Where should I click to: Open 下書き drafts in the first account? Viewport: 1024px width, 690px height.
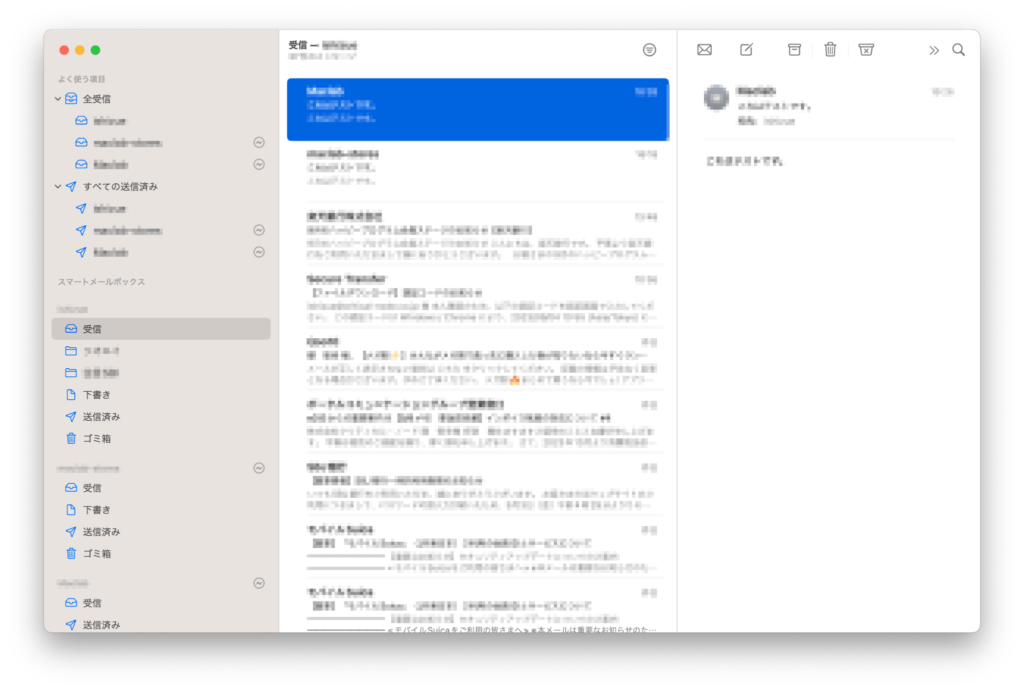[161, 394]
